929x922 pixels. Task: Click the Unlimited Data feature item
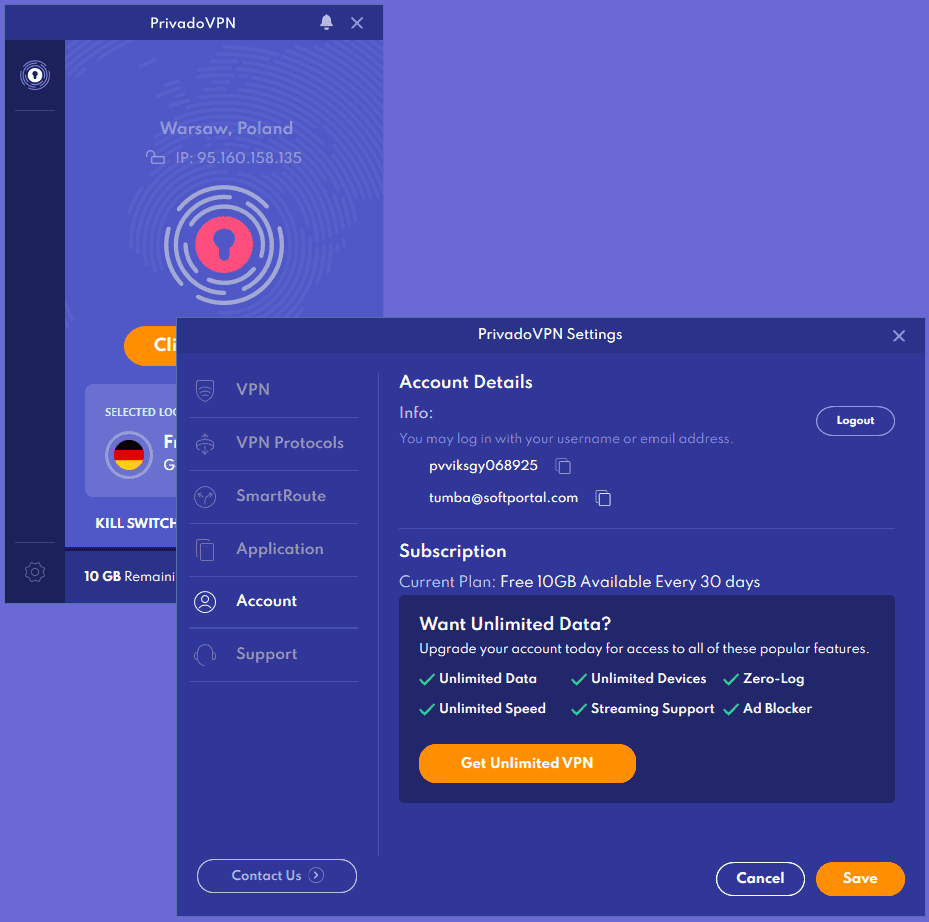478,679
